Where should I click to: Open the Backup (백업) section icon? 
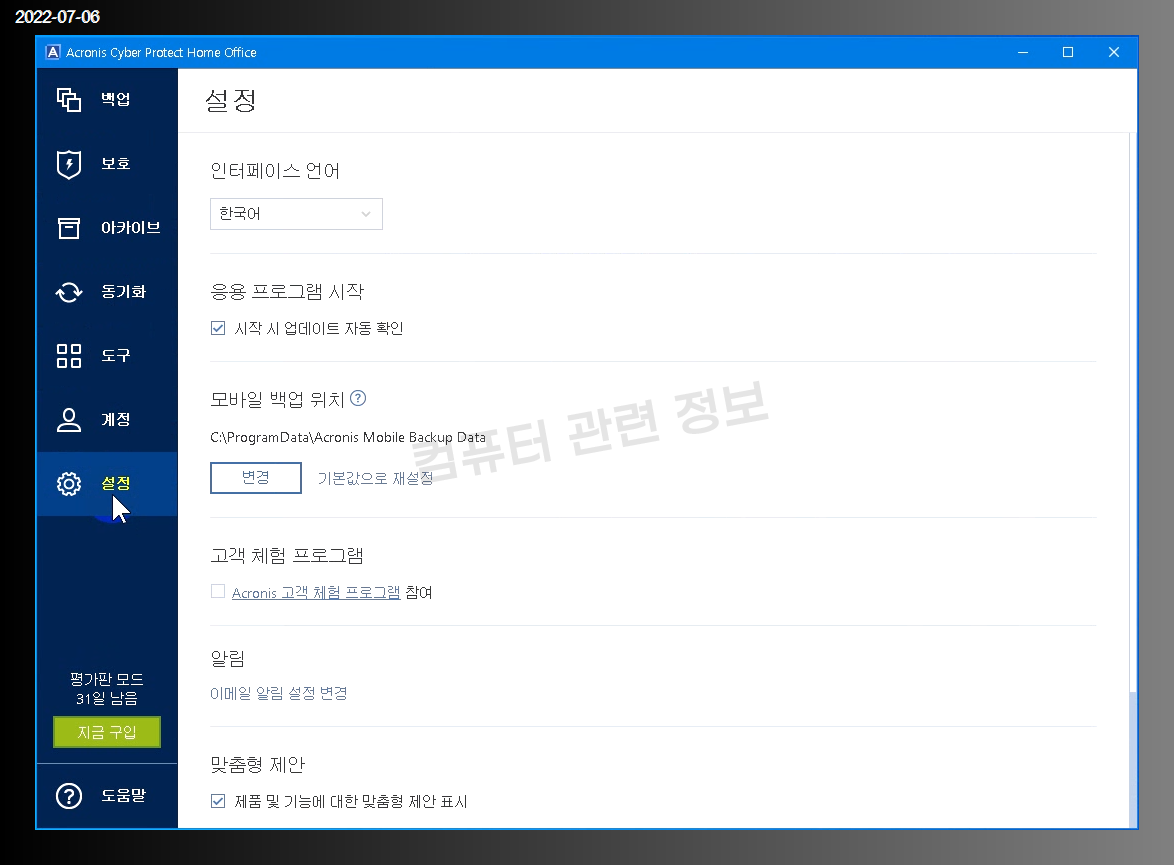pos(69,99)
